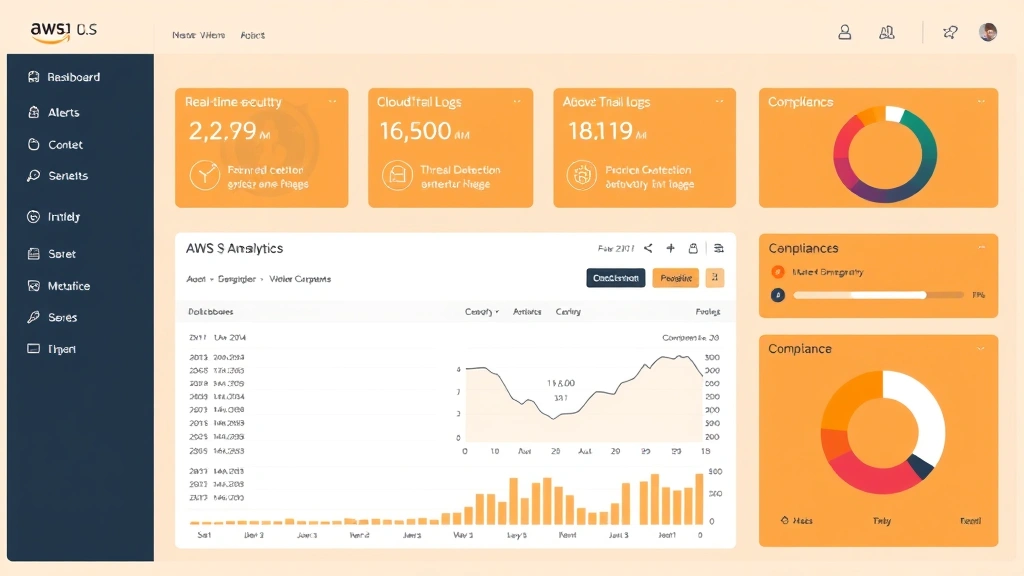Select the Export icon at sidebar bottom

coord(35,348)
